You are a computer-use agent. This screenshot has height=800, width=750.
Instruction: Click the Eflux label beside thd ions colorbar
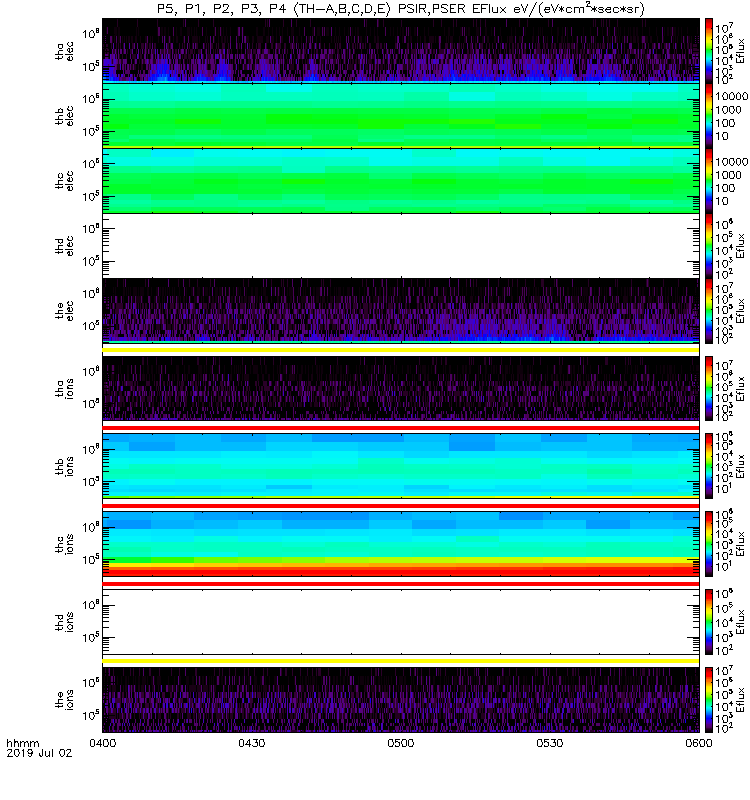(741, 622)
